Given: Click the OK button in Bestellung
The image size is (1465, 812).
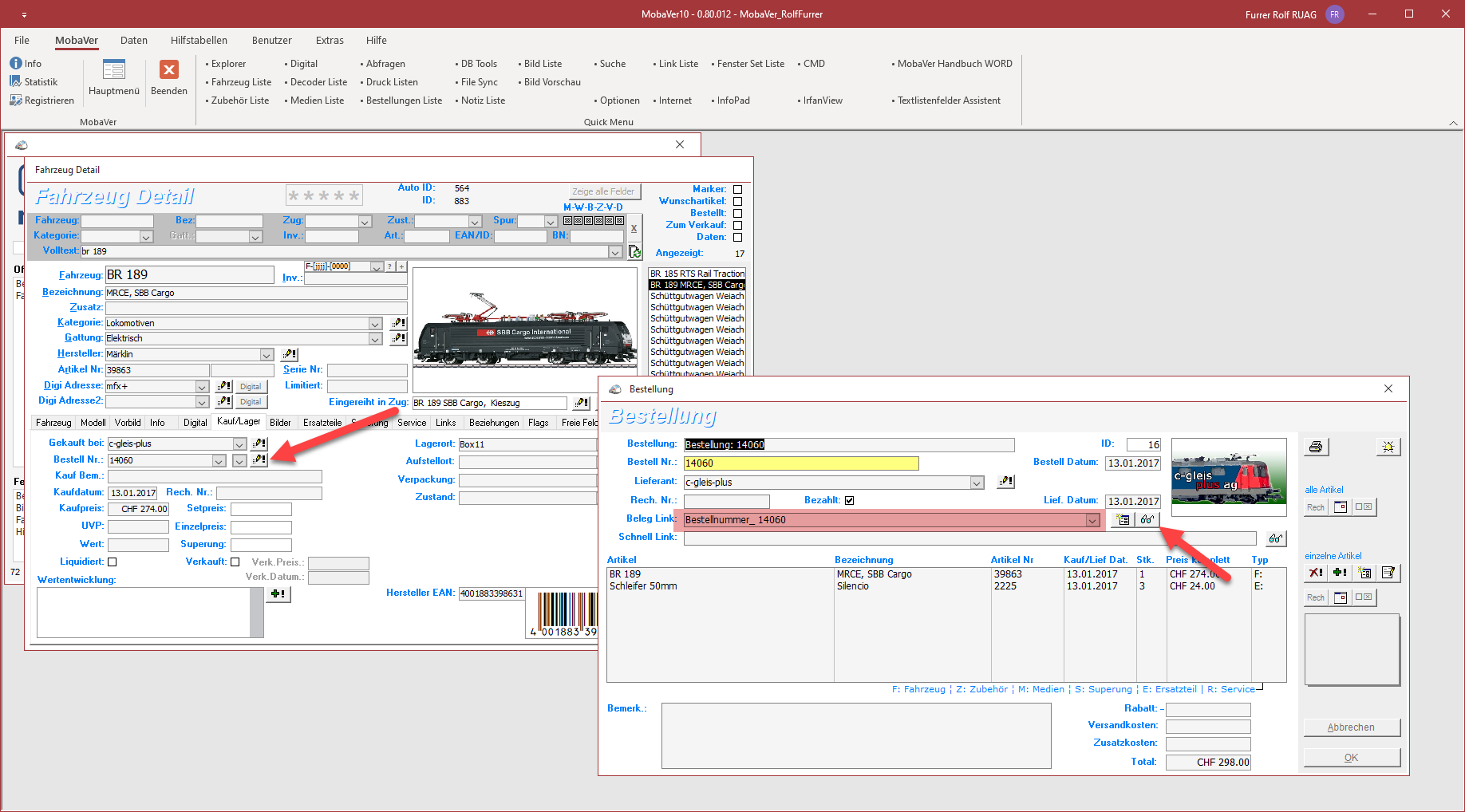Looking at the screenshot, I should 1351,758.
